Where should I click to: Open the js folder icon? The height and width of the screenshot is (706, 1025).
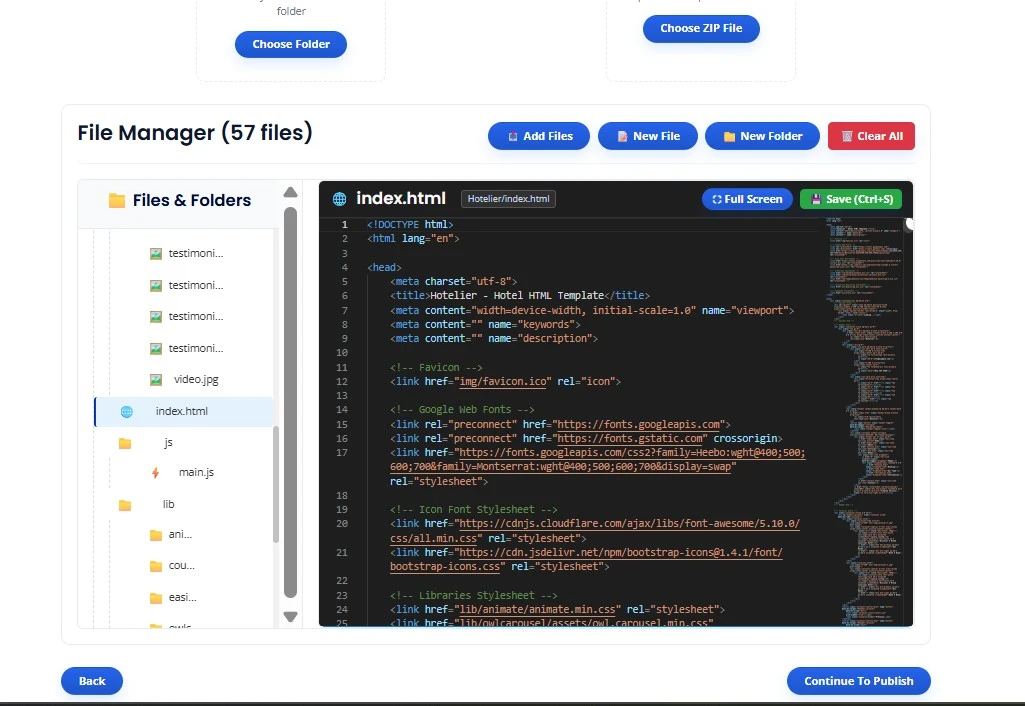(125, 441)
